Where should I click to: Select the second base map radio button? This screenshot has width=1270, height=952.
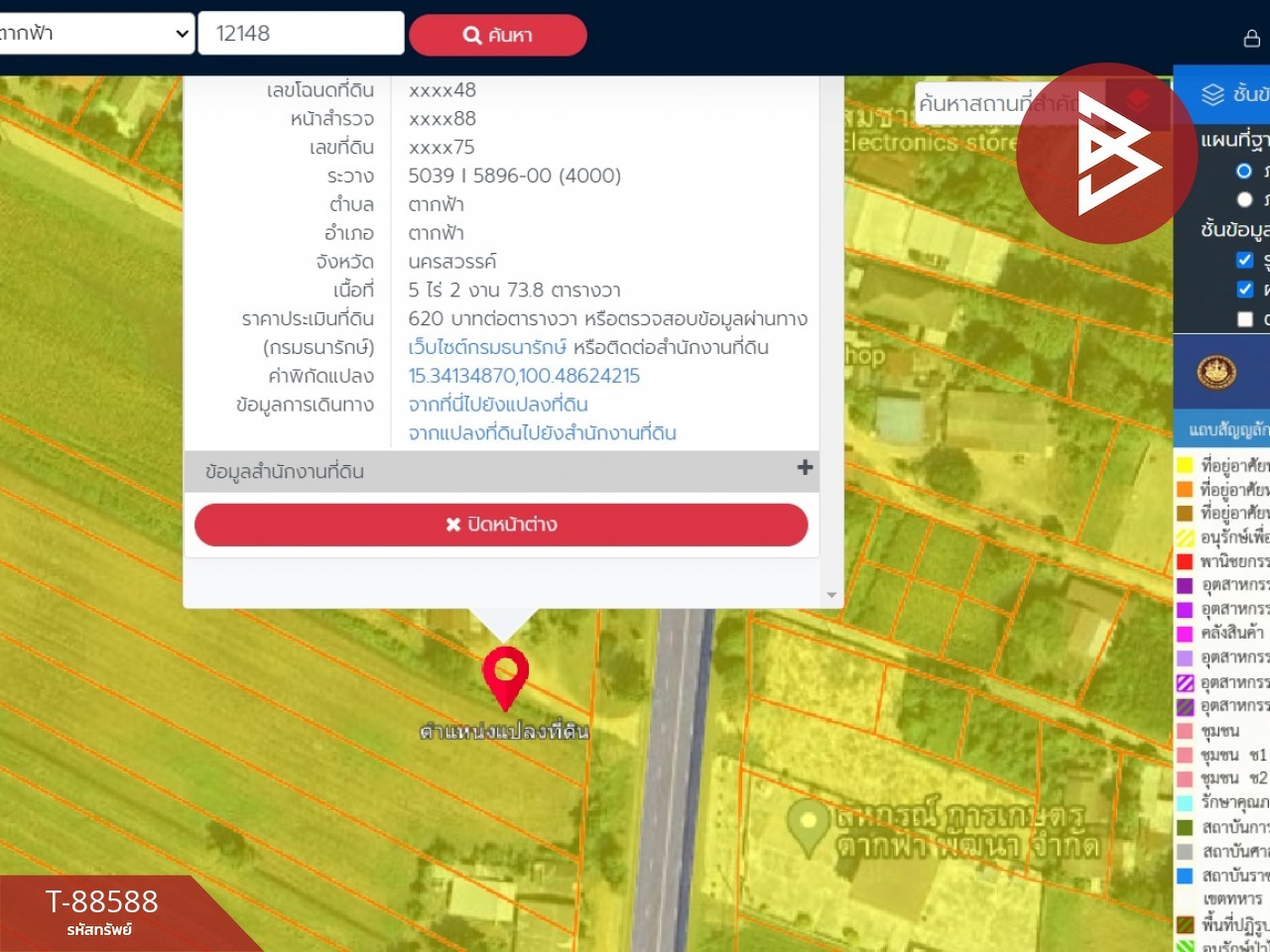pyautogui.click(x=1244, y=199)
